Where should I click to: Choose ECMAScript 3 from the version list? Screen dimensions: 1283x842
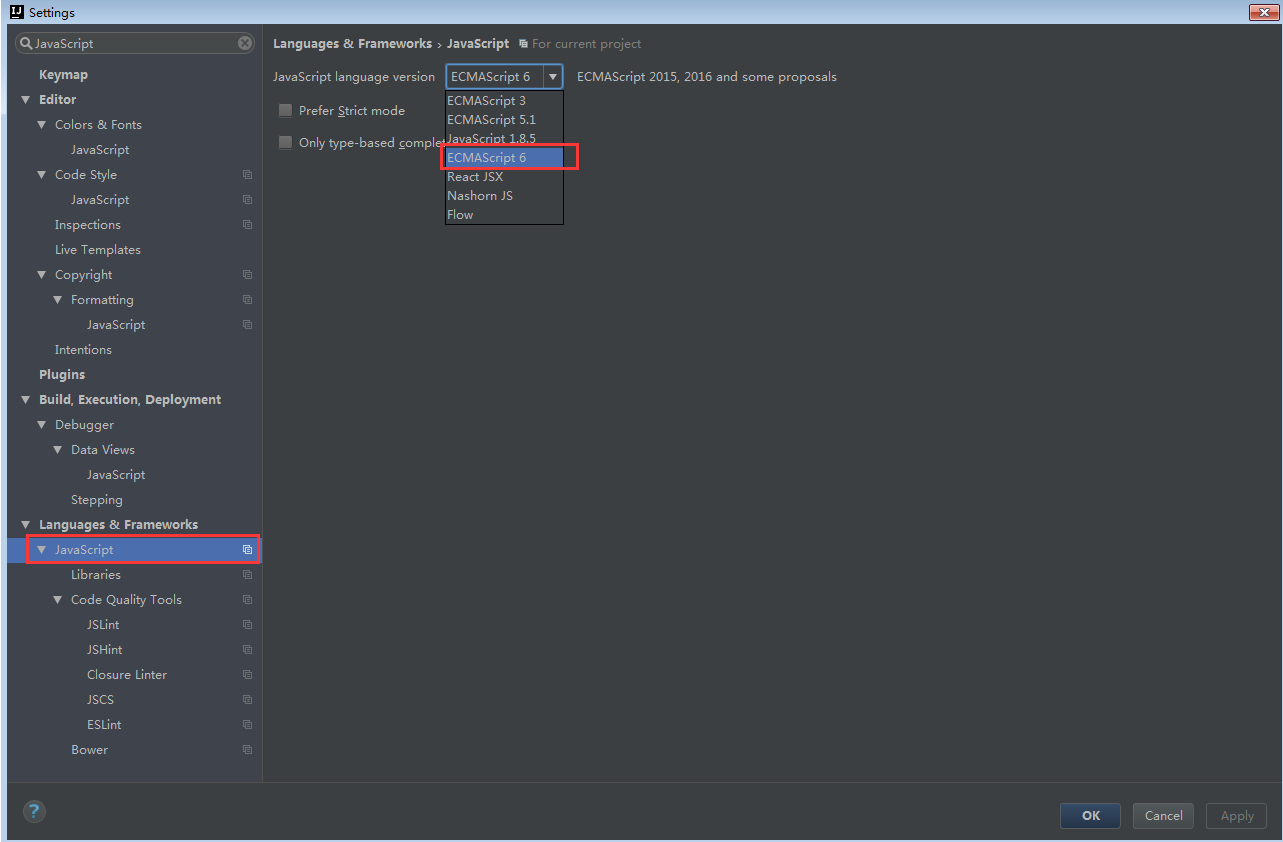504,101
